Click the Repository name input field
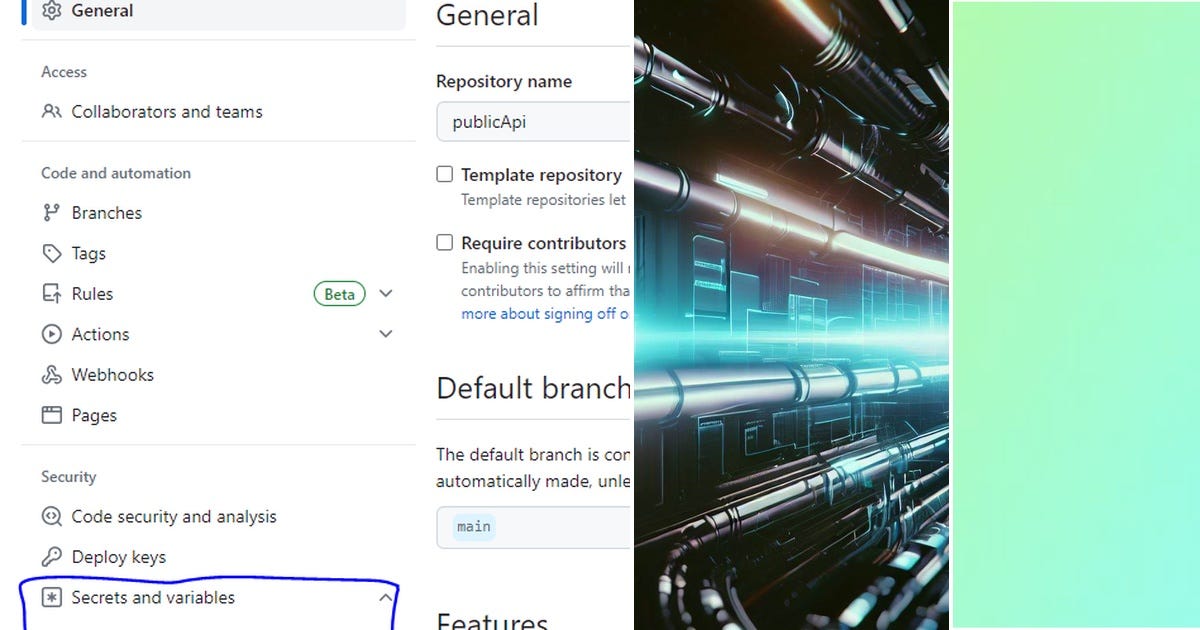 (534, 122)
